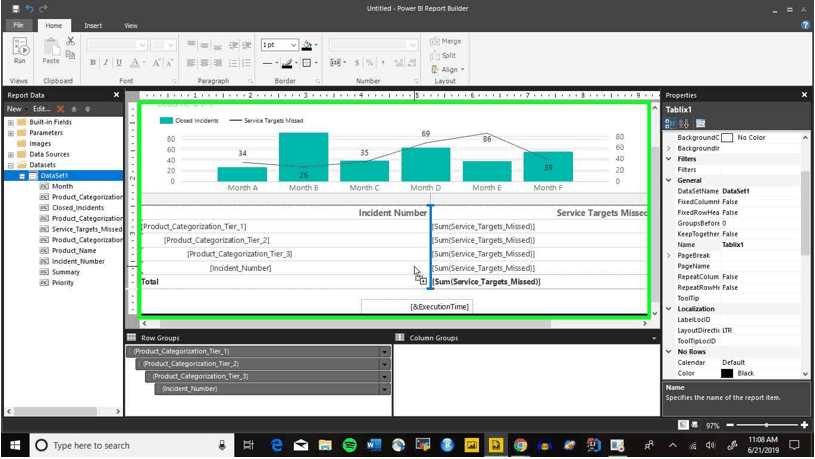Select the Closed_Incidents field
The height and width of the screenshot is (459, 815).
pyautogui.click(x=77, y=207)
